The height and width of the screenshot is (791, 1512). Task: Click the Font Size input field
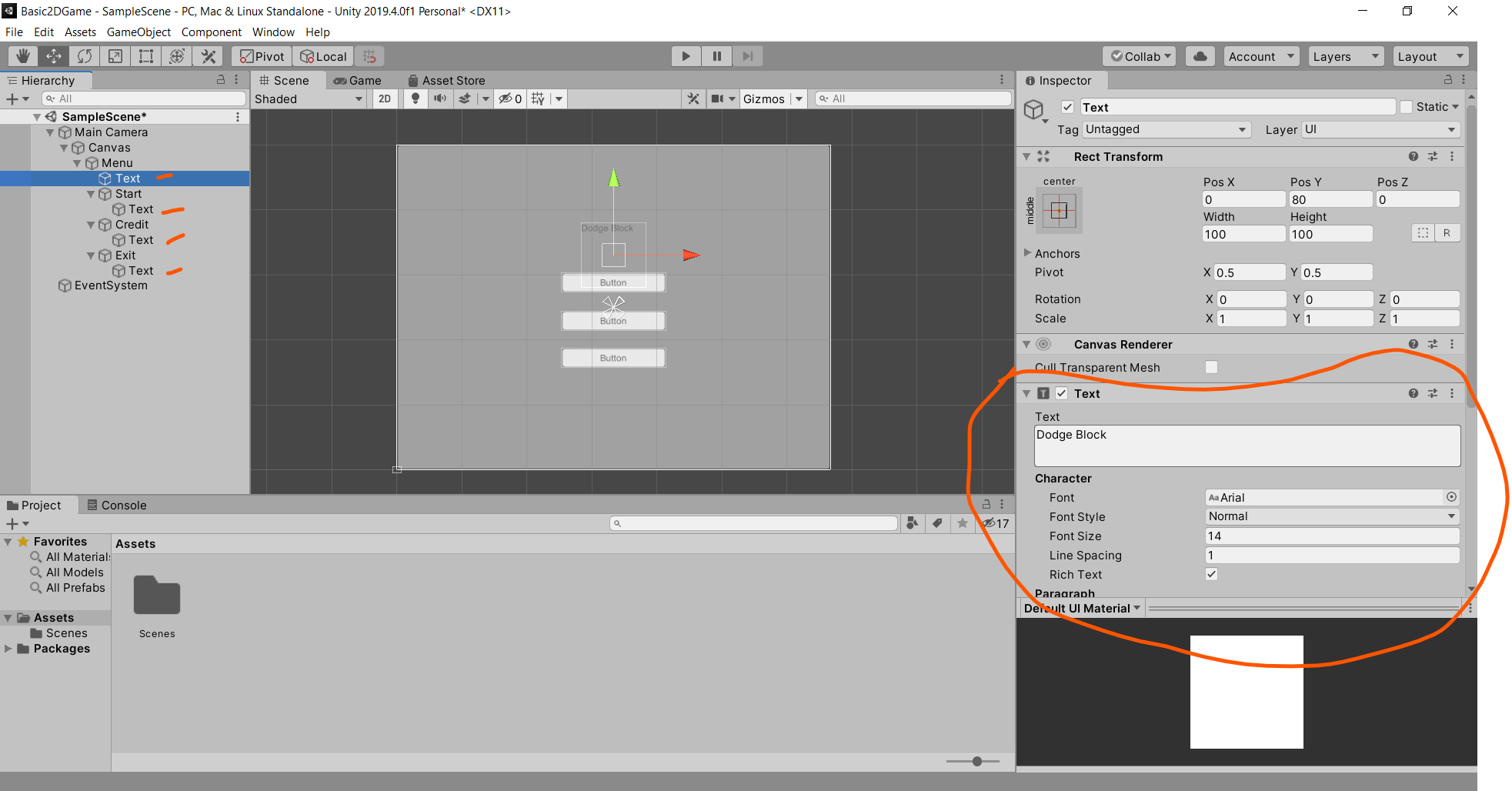pyautogui.click(x=1332, y=536)
